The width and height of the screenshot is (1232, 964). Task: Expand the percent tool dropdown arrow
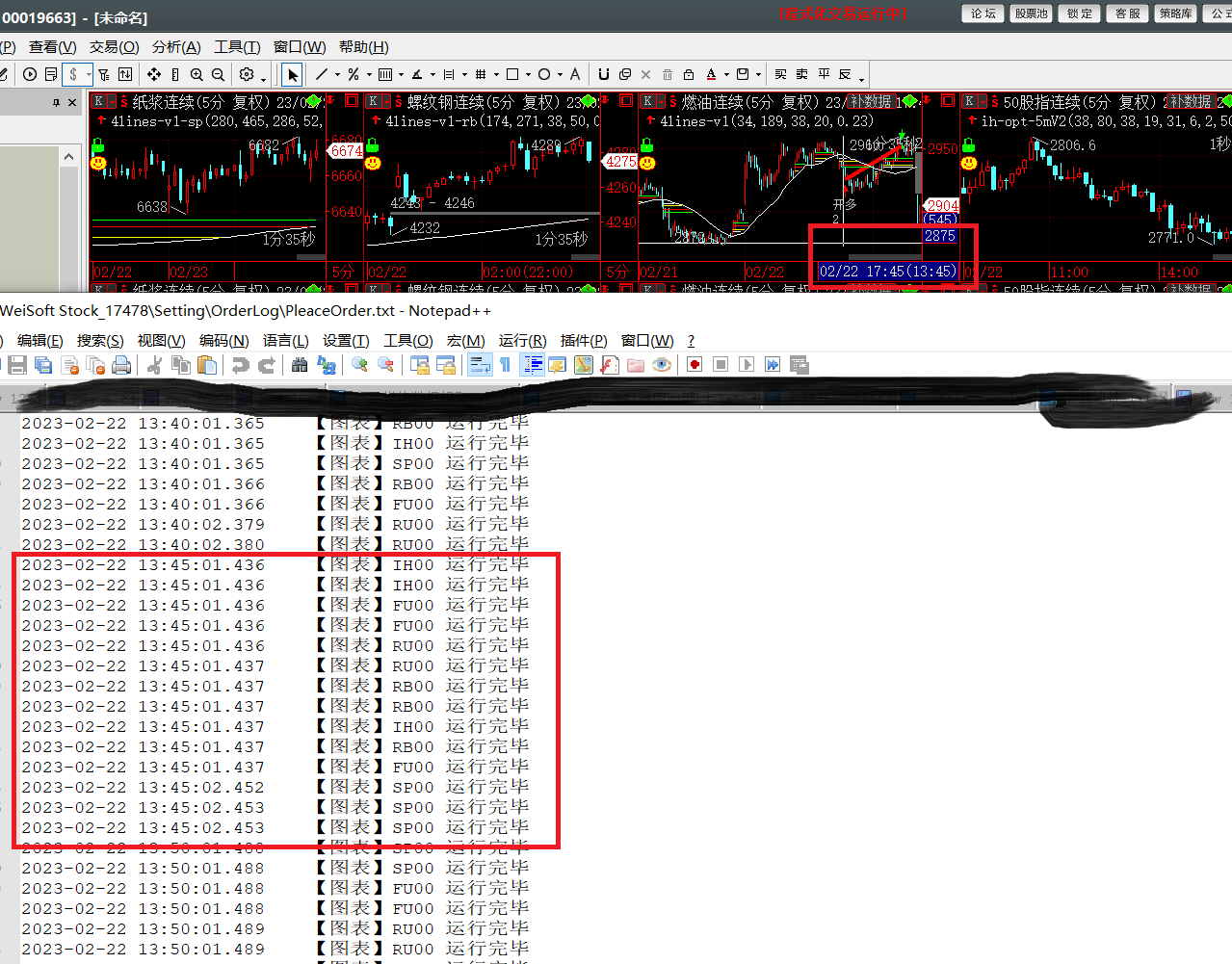[x=369, y=74]
